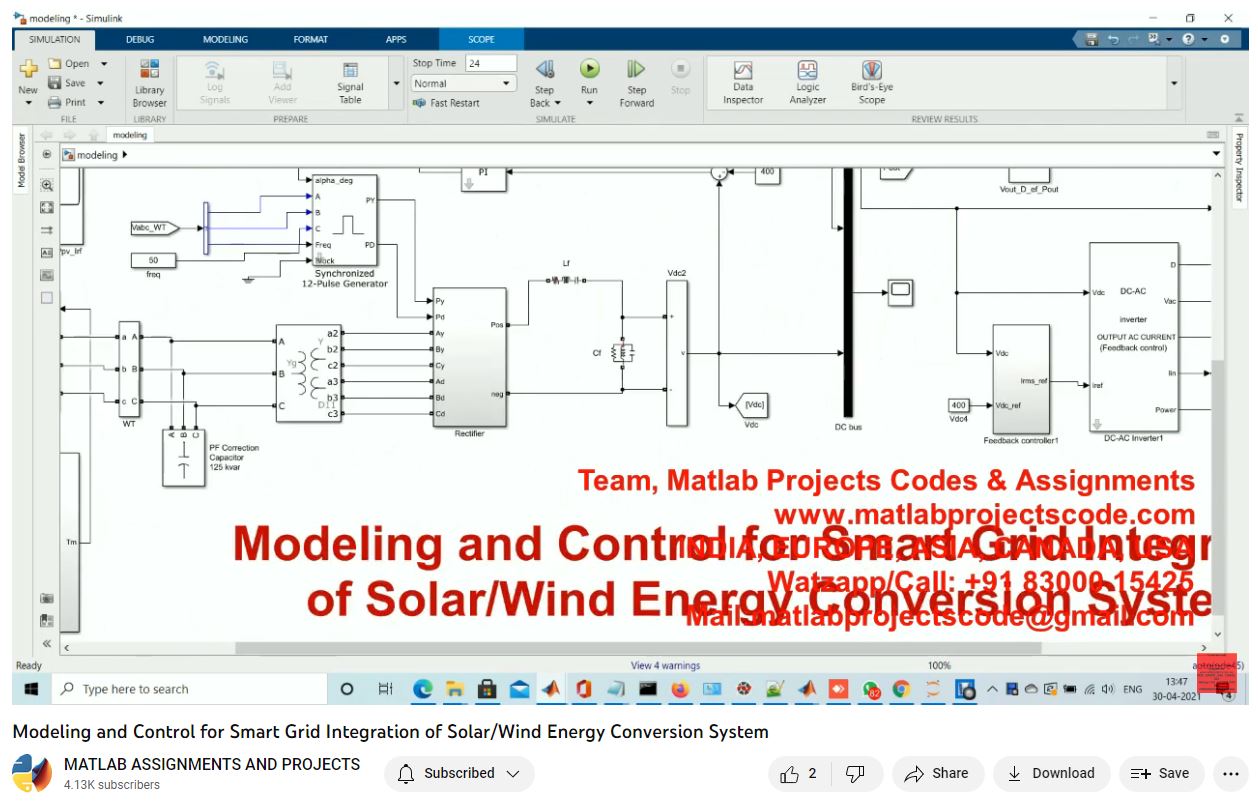
Task: Open Chrome from taskbar
Action: click(x=901, y=689)
